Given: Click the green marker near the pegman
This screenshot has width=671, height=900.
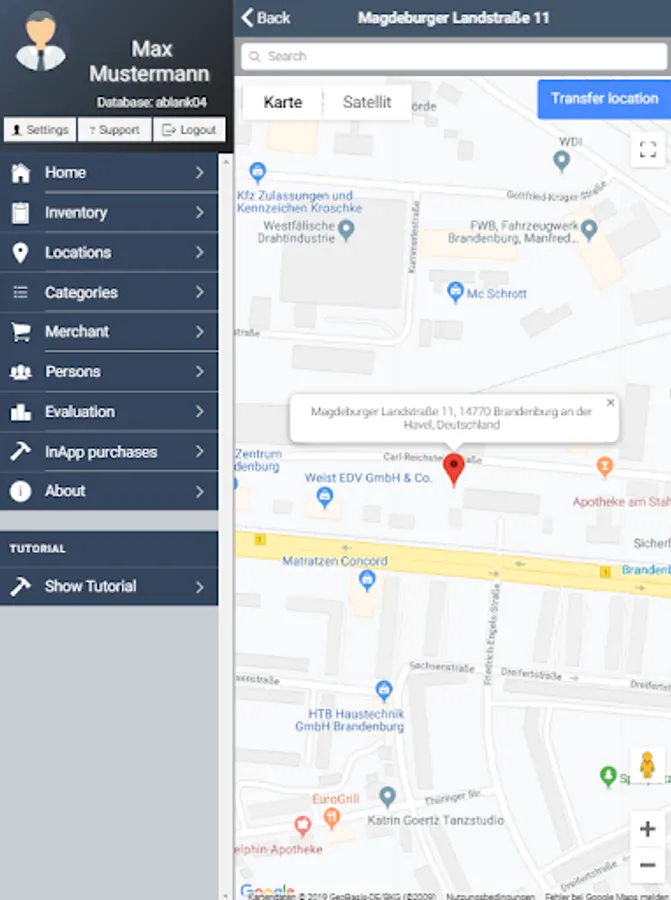Looking at the screenshot, I should click(x=608, y=777).
